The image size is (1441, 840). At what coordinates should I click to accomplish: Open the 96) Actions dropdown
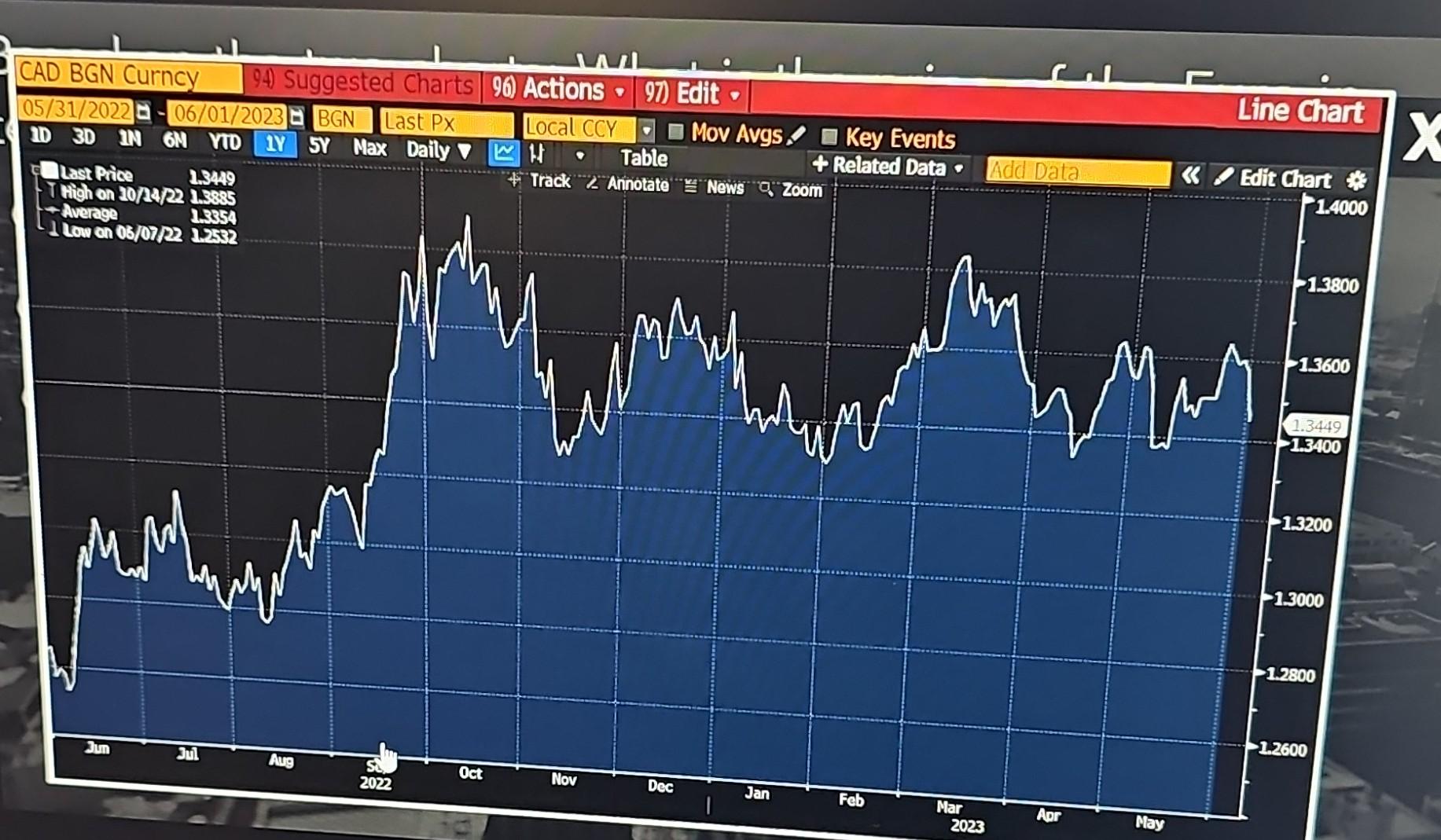coord(560,89)
